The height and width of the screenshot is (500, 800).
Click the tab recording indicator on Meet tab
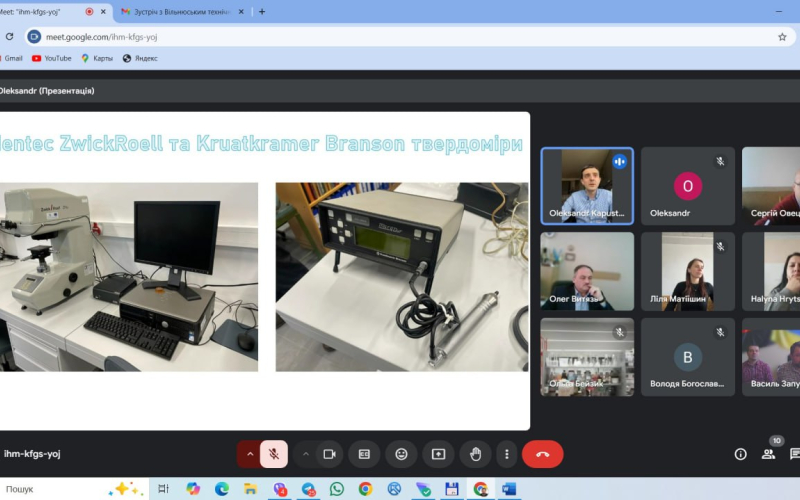point(89,12)
